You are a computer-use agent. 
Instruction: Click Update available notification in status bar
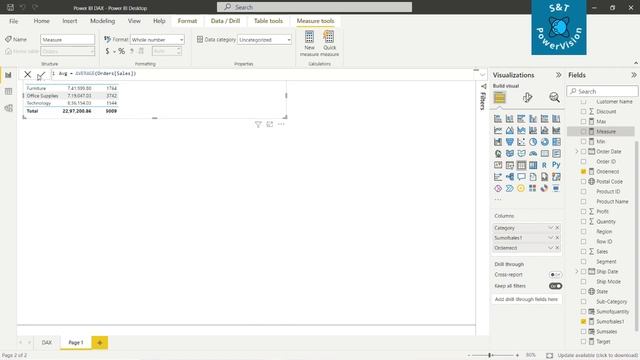[x=597, y=356]
